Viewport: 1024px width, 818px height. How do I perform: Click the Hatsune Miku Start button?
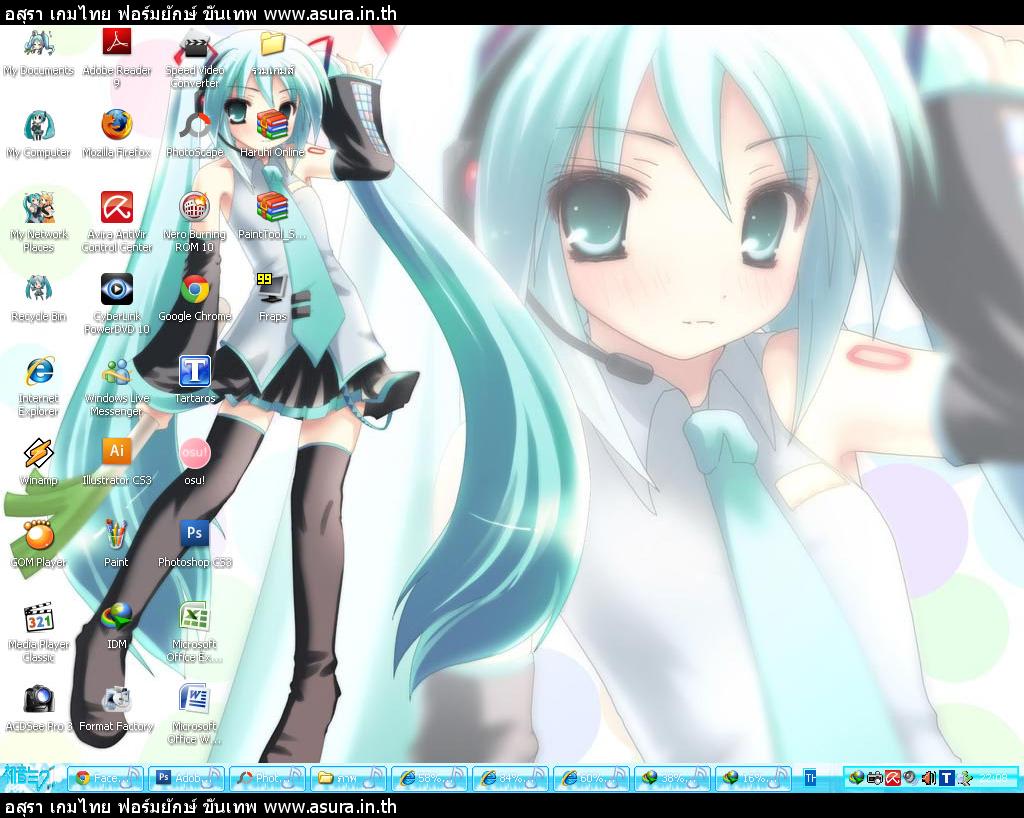pos(31,778)
